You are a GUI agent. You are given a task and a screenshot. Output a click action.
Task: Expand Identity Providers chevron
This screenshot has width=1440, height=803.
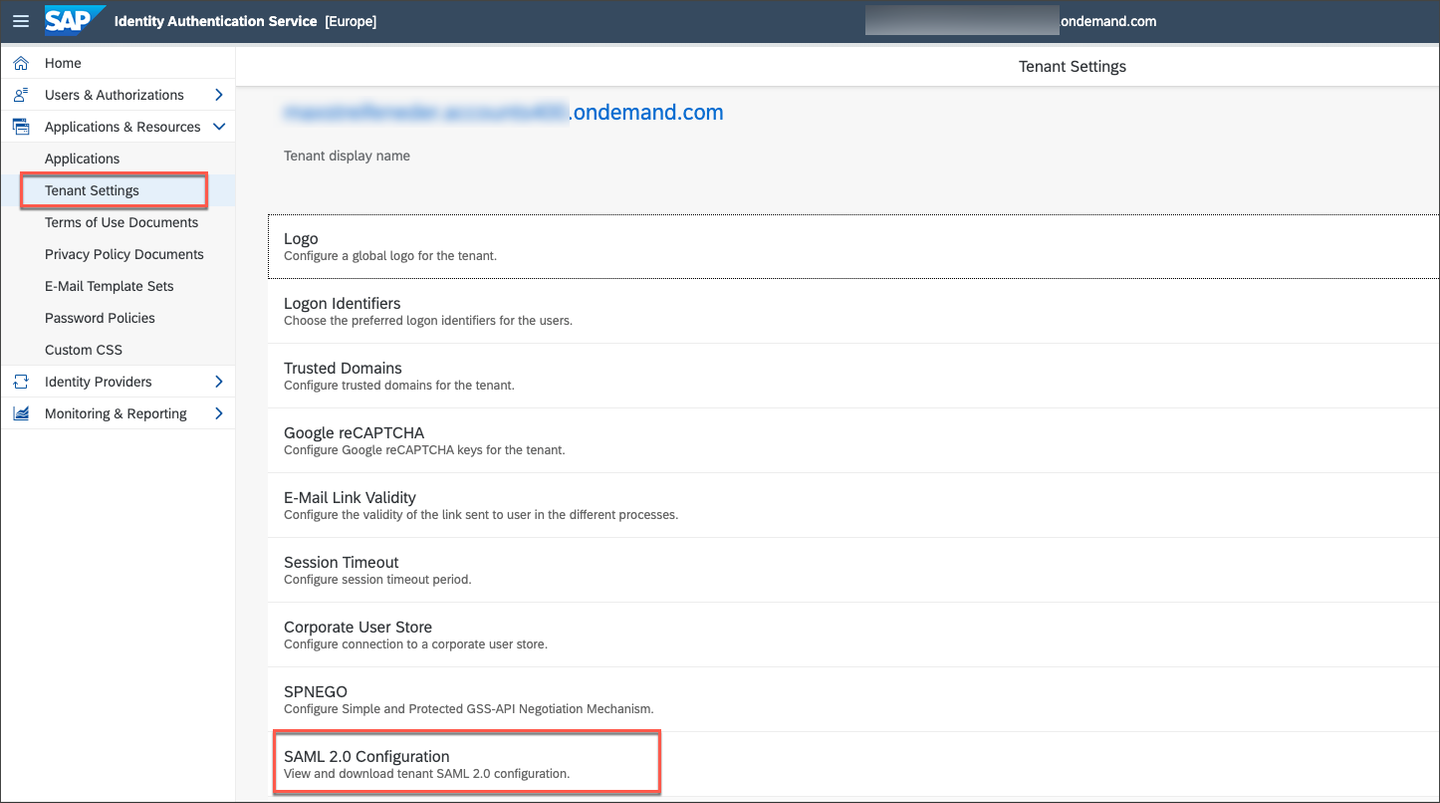pos(219,382)
